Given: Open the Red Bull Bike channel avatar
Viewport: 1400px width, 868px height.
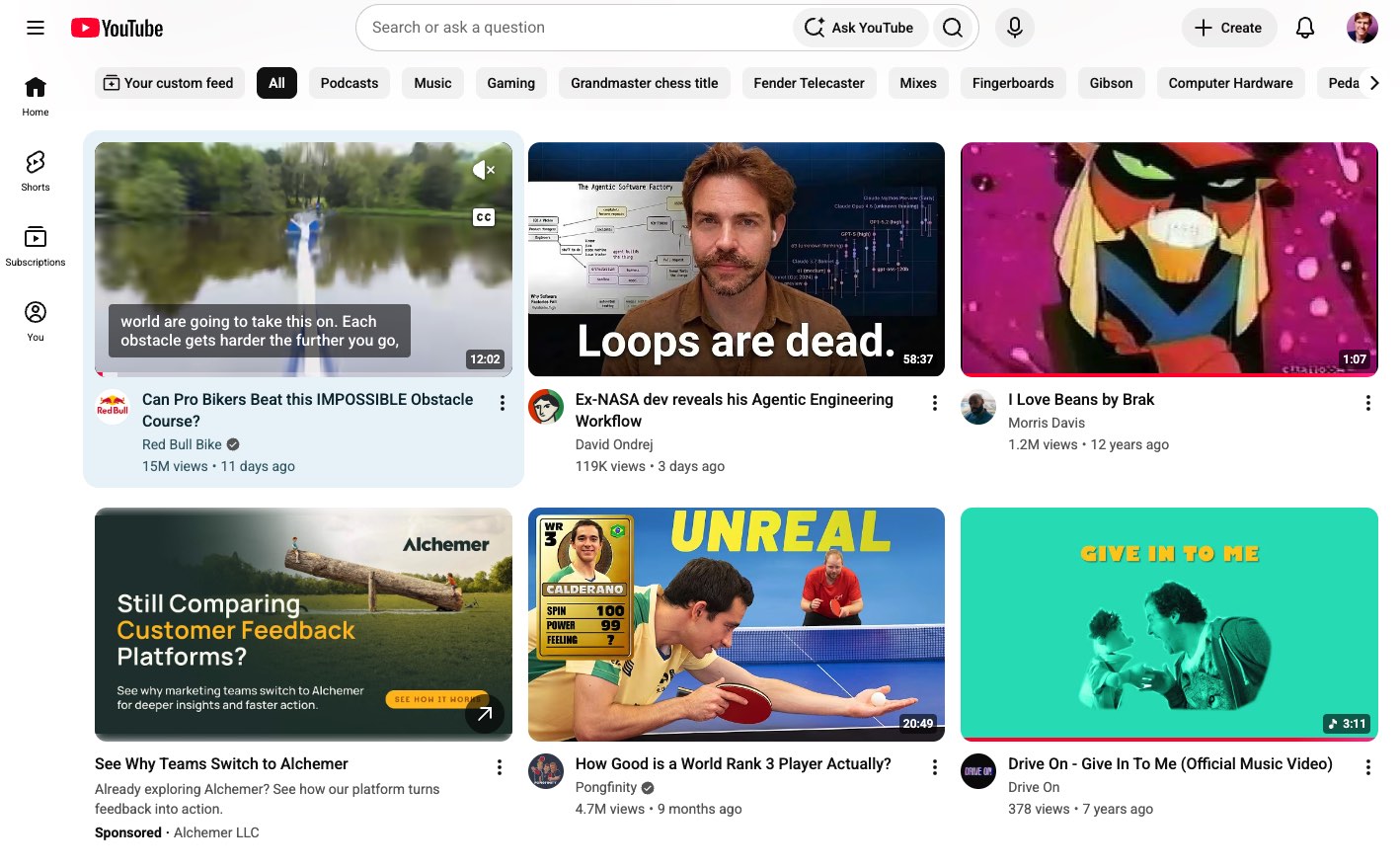Looking at the screenshot, I should point(113,407).
